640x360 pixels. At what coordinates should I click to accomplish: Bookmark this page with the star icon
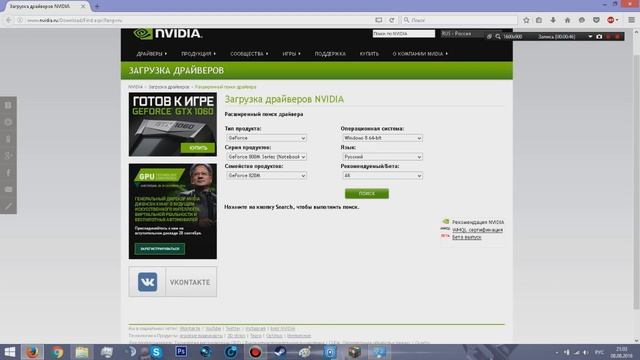[526, 20]
